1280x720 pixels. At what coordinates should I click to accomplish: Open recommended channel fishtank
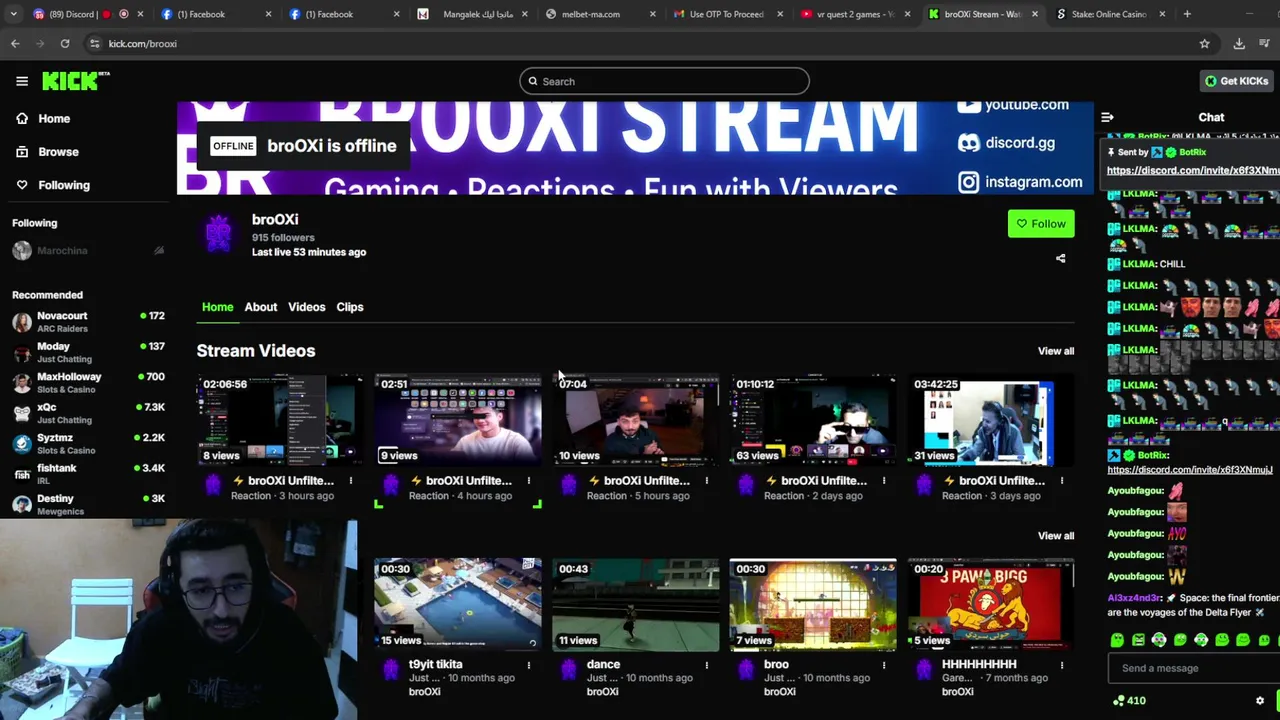coord(88,474)
